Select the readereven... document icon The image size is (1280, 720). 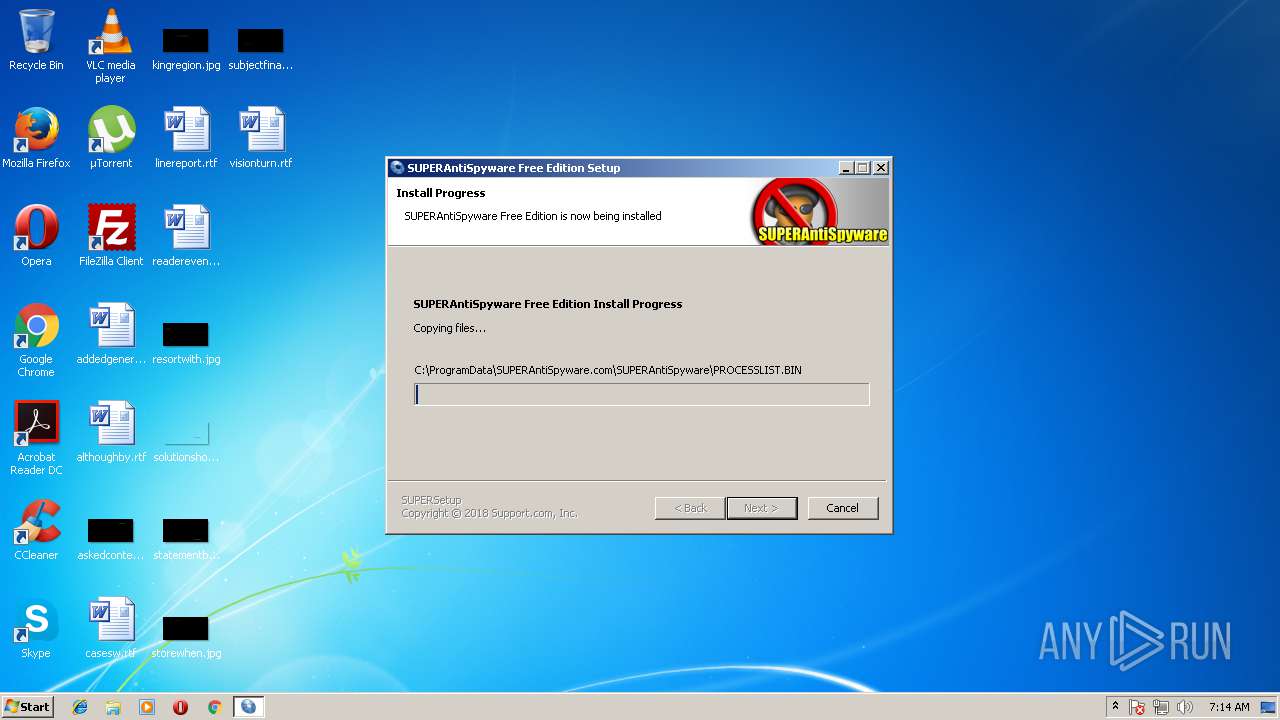point(186,236)
